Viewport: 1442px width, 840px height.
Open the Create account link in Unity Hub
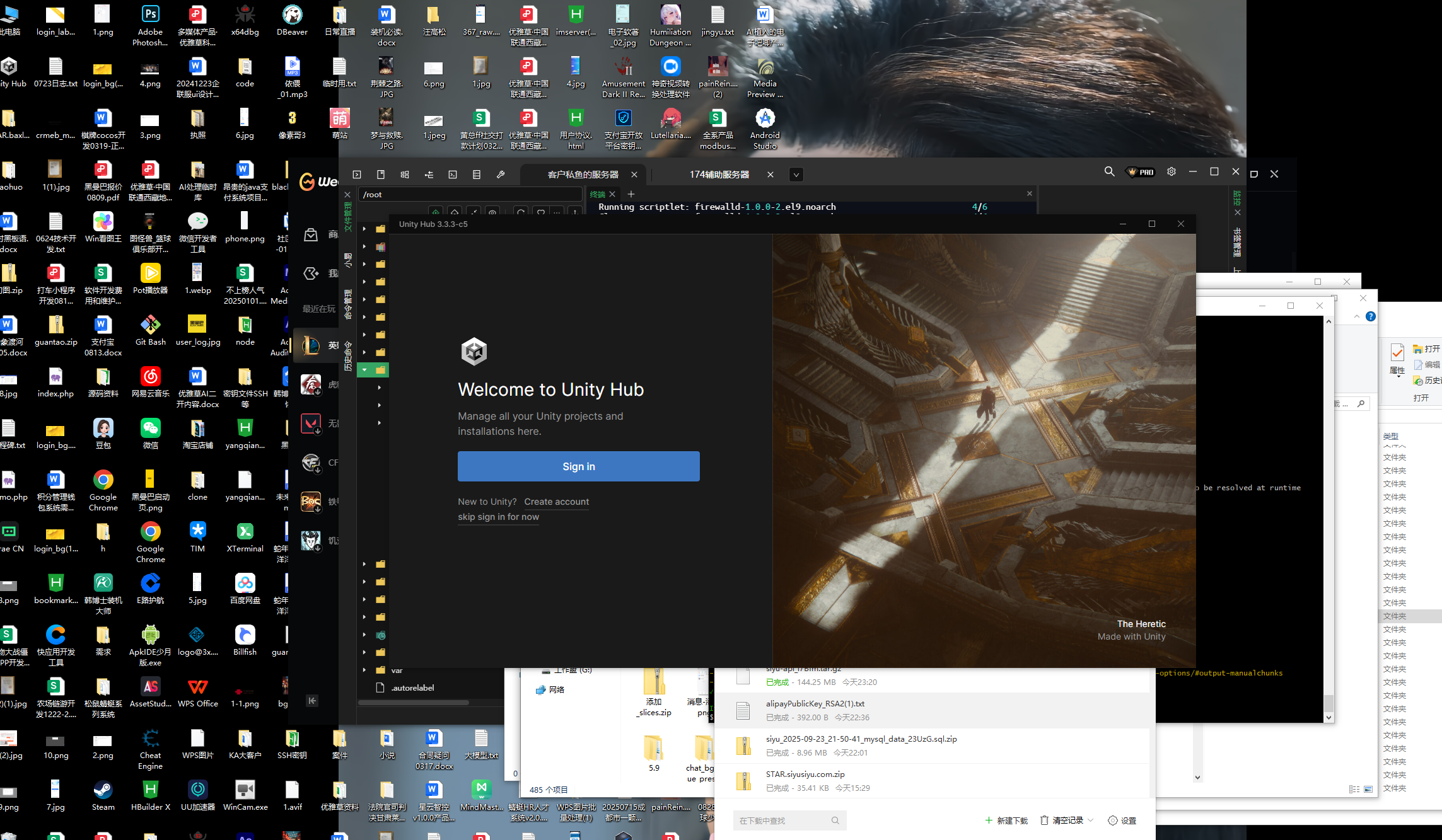pos(556,502)
